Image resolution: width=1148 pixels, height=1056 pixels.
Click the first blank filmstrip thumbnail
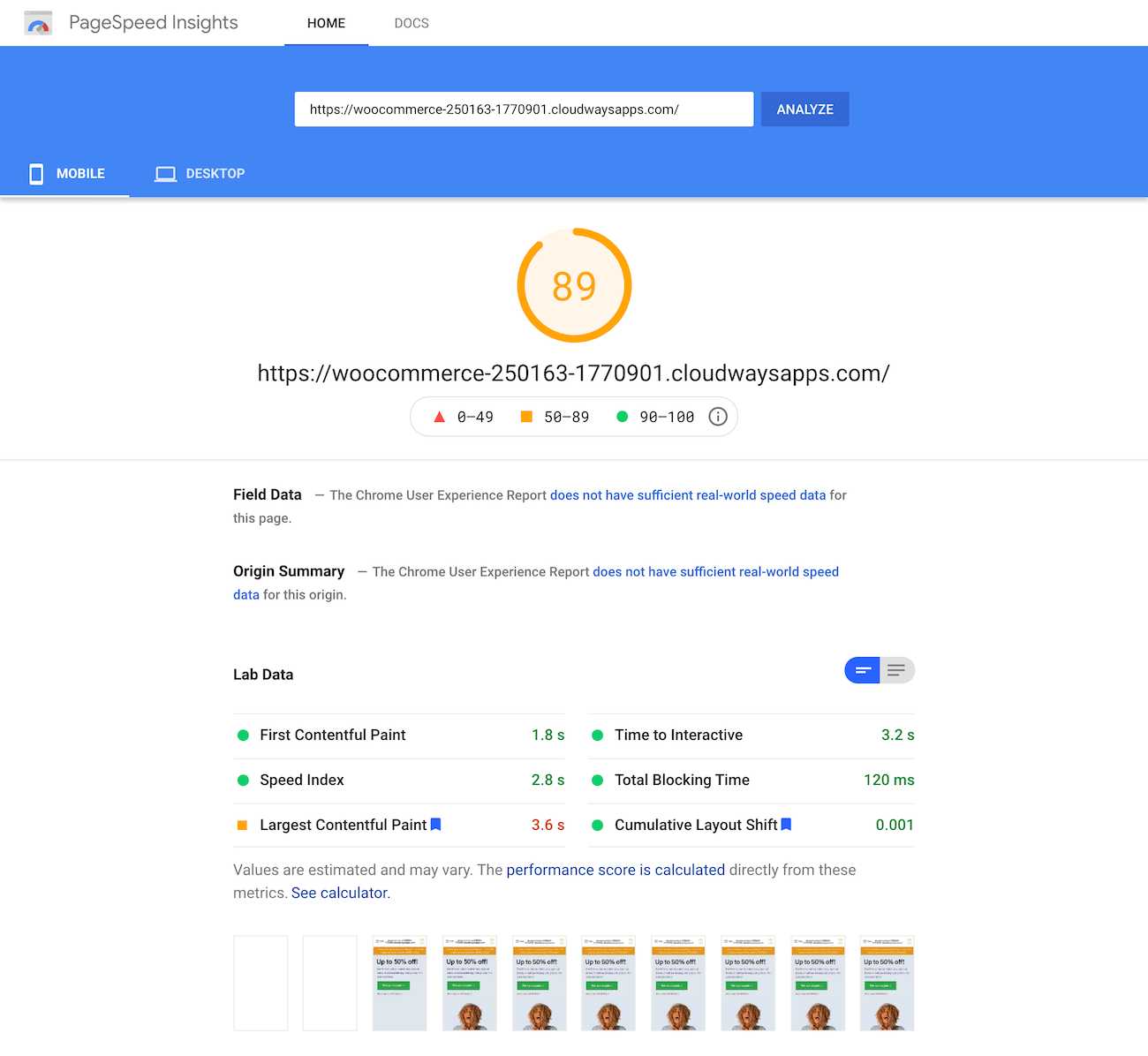click(261, 983)
